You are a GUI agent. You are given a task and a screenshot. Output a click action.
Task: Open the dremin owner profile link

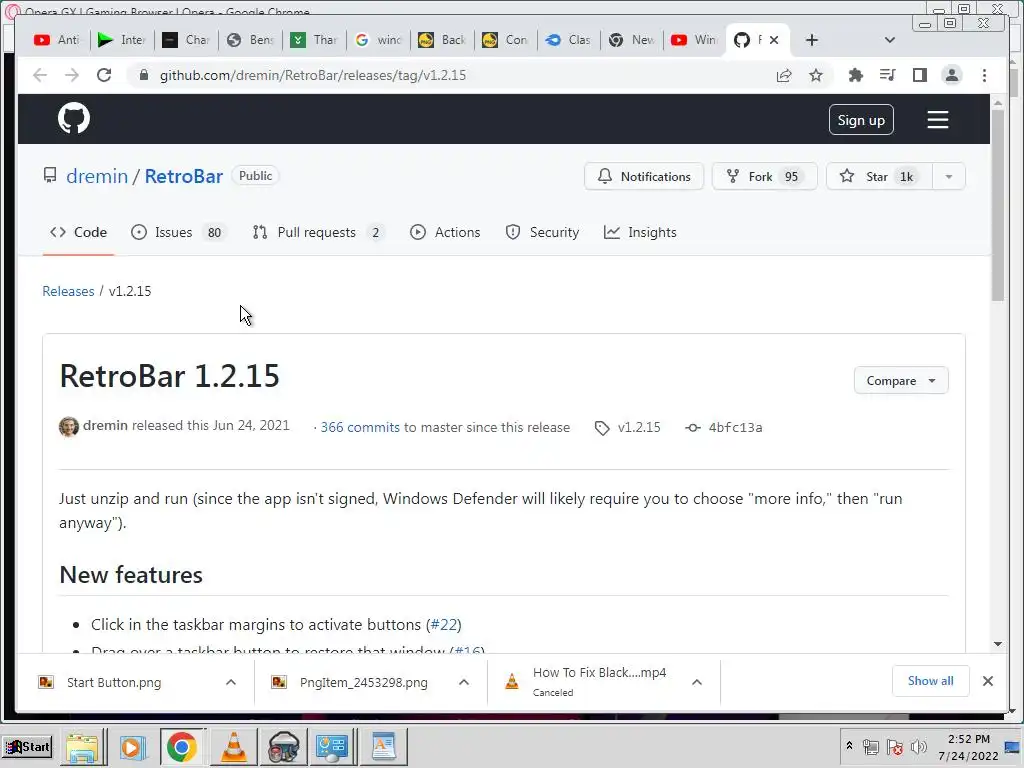click(97, 176)
